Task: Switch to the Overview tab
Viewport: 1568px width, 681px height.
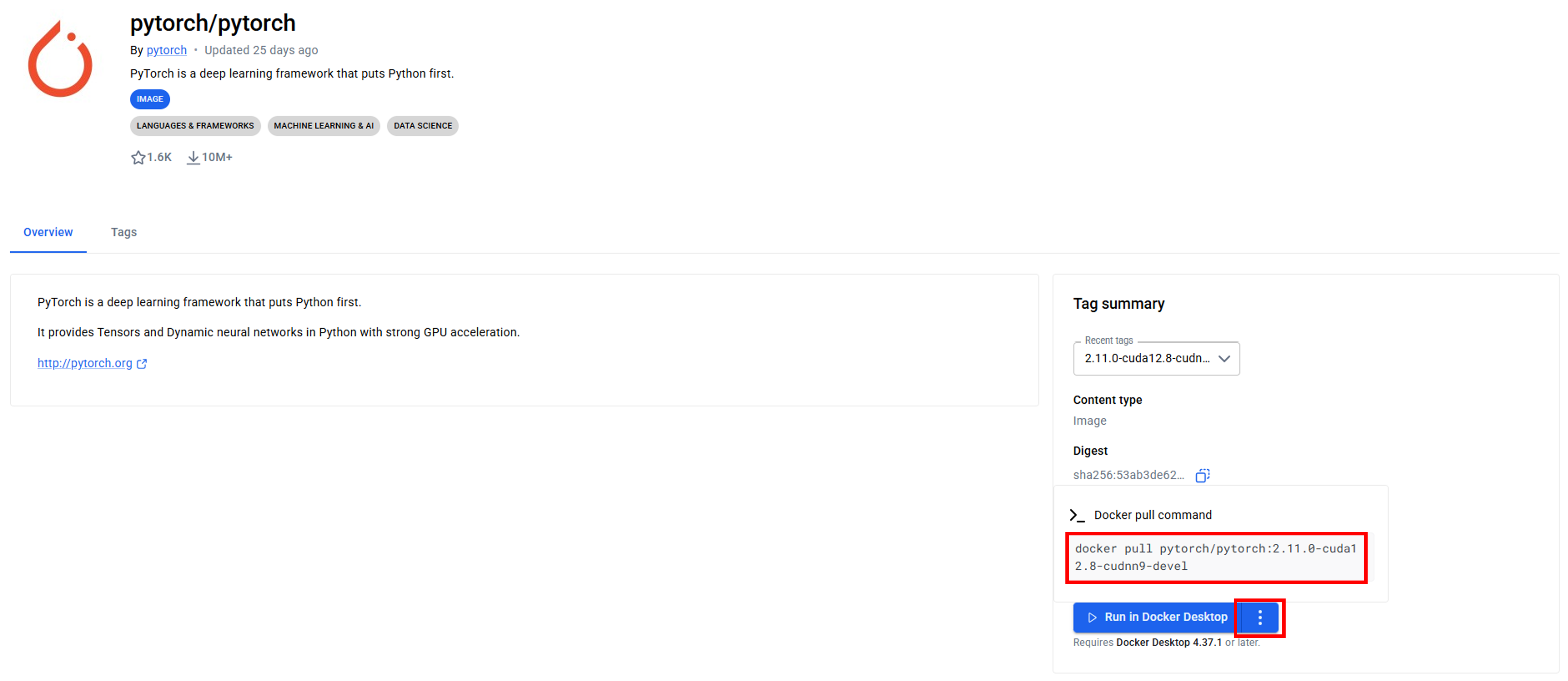Action: pyautogui.click(x=48, y=232)
